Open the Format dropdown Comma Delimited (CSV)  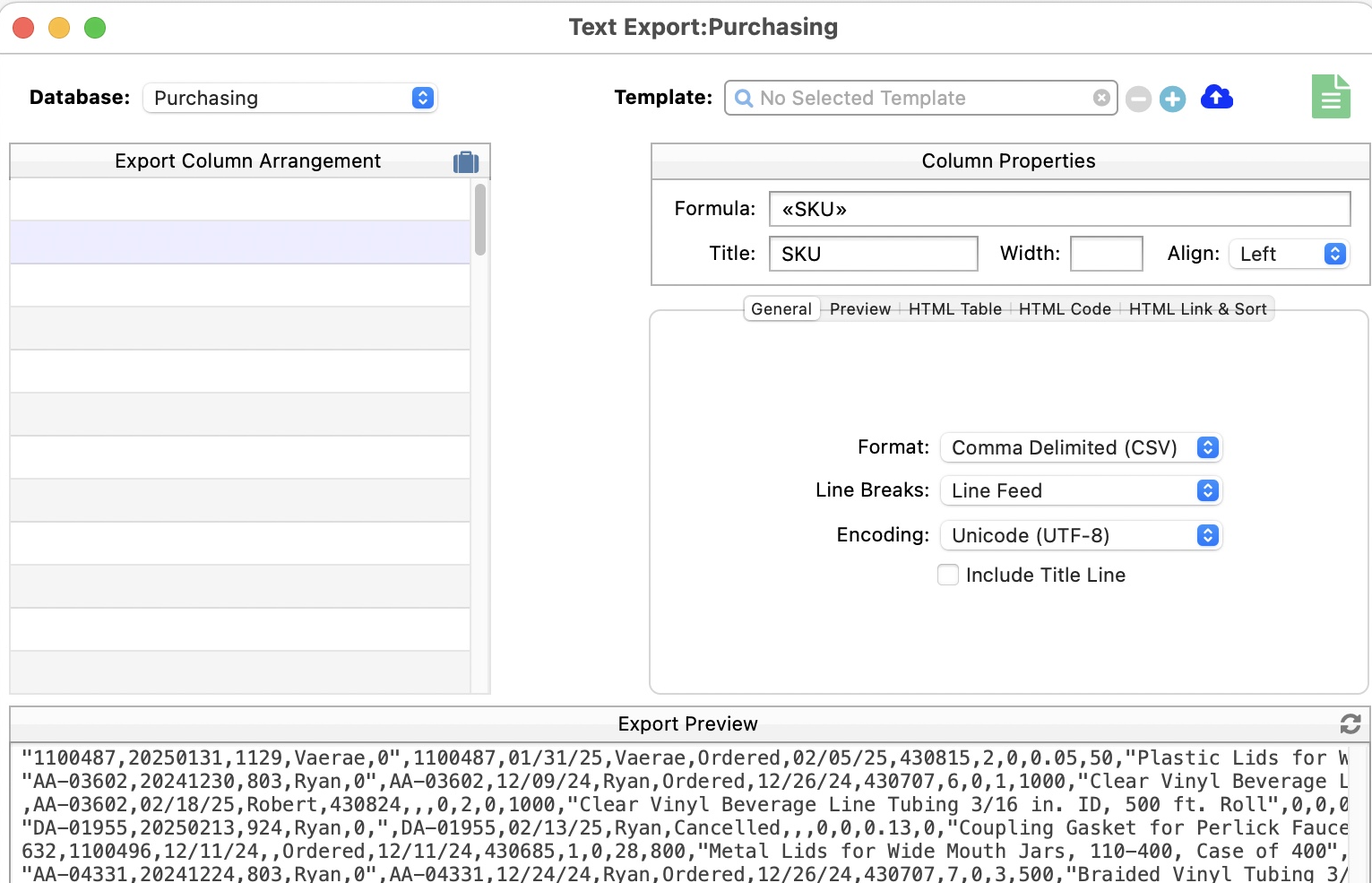click(1081, 447)
